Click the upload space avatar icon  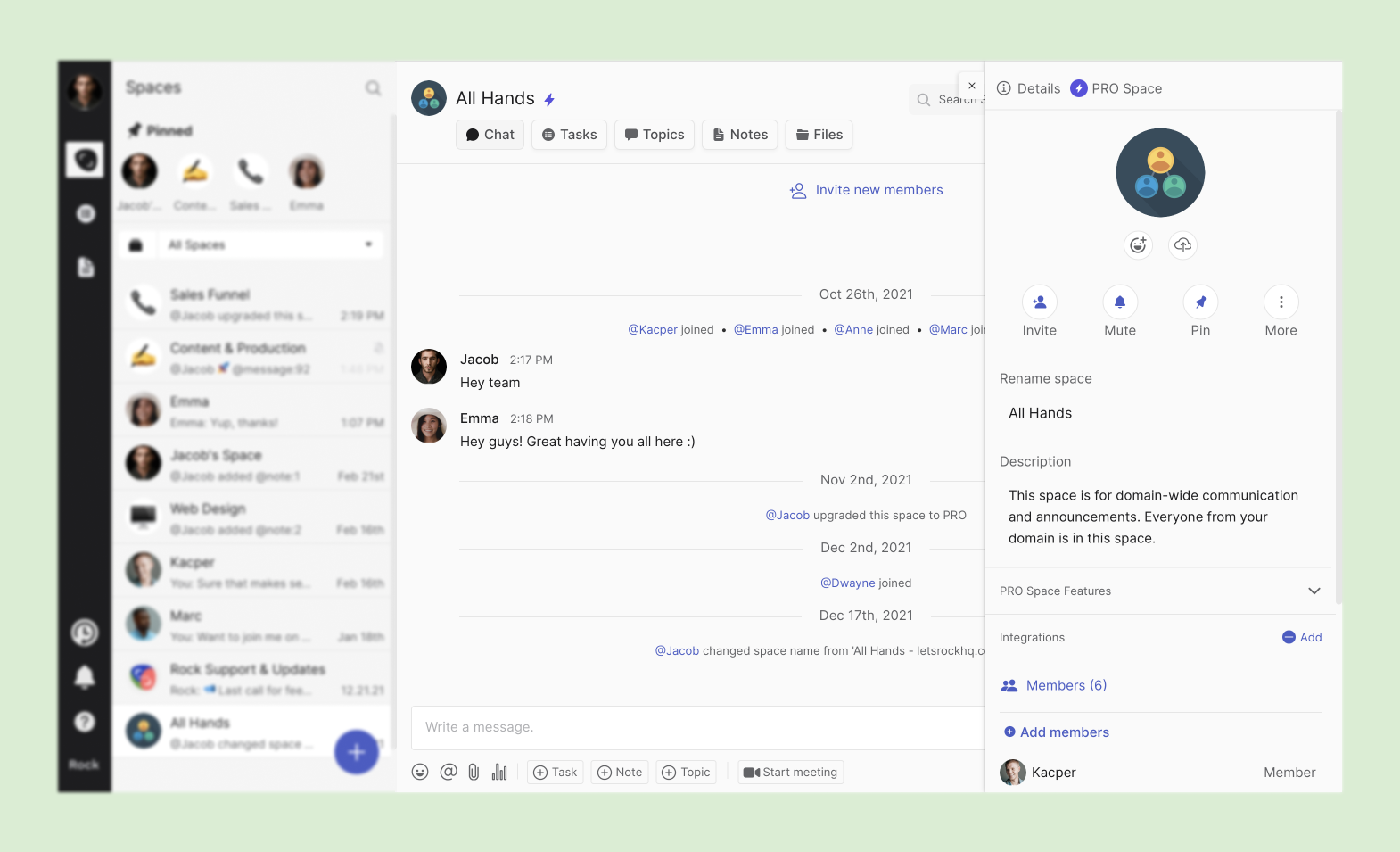pos(1182,244)
